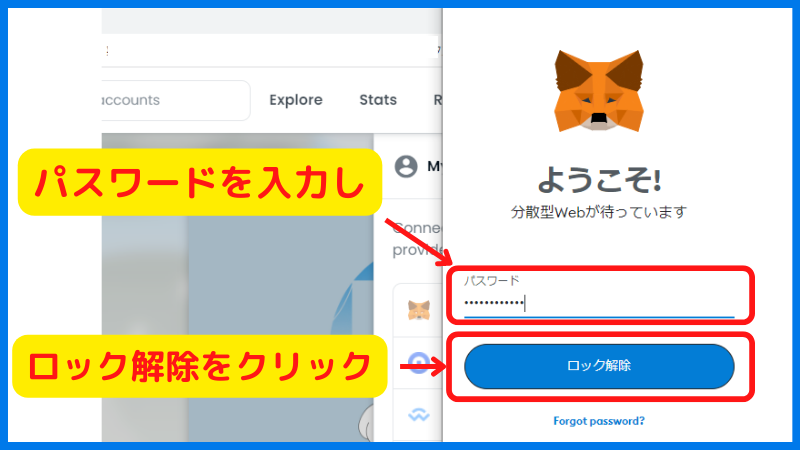800x450 pixels.
Task: Select the blue Coinbase Wallet icon
Action: [419, 363]
